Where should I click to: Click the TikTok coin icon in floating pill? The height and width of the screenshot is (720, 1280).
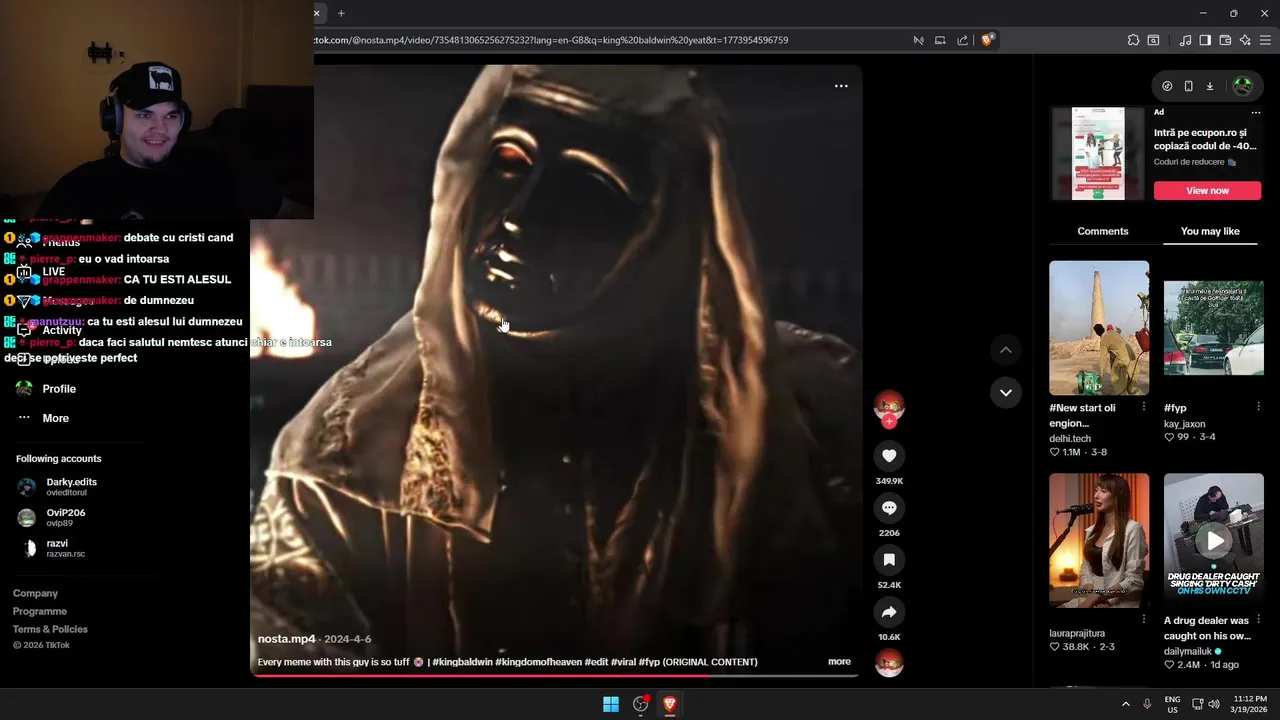coord(1167,86)
